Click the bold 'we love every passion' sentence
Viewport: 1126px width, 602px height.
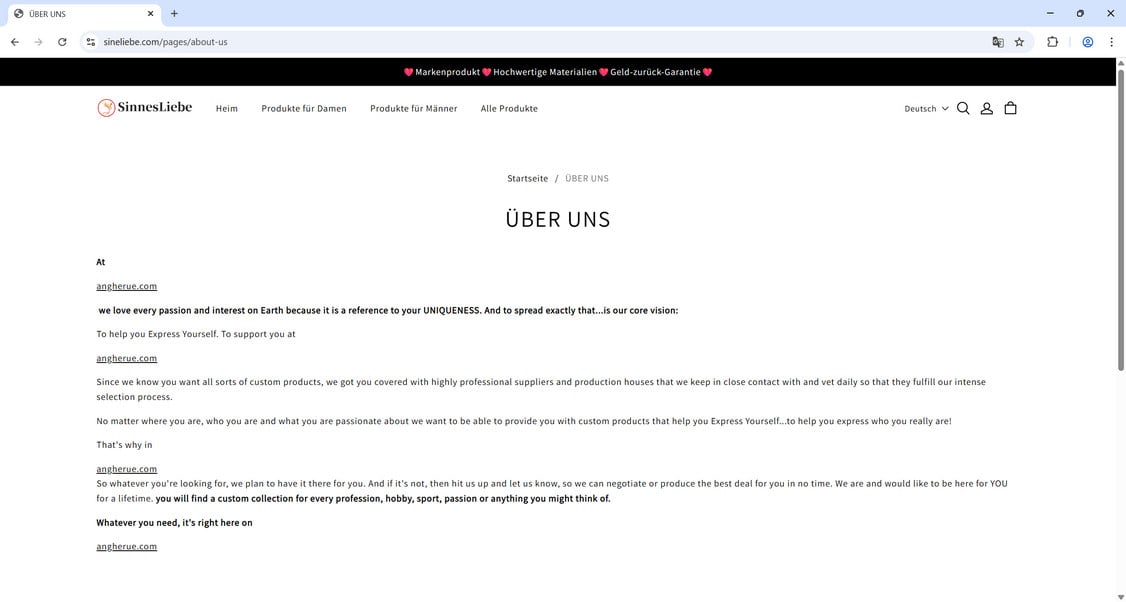pos(388,310)
